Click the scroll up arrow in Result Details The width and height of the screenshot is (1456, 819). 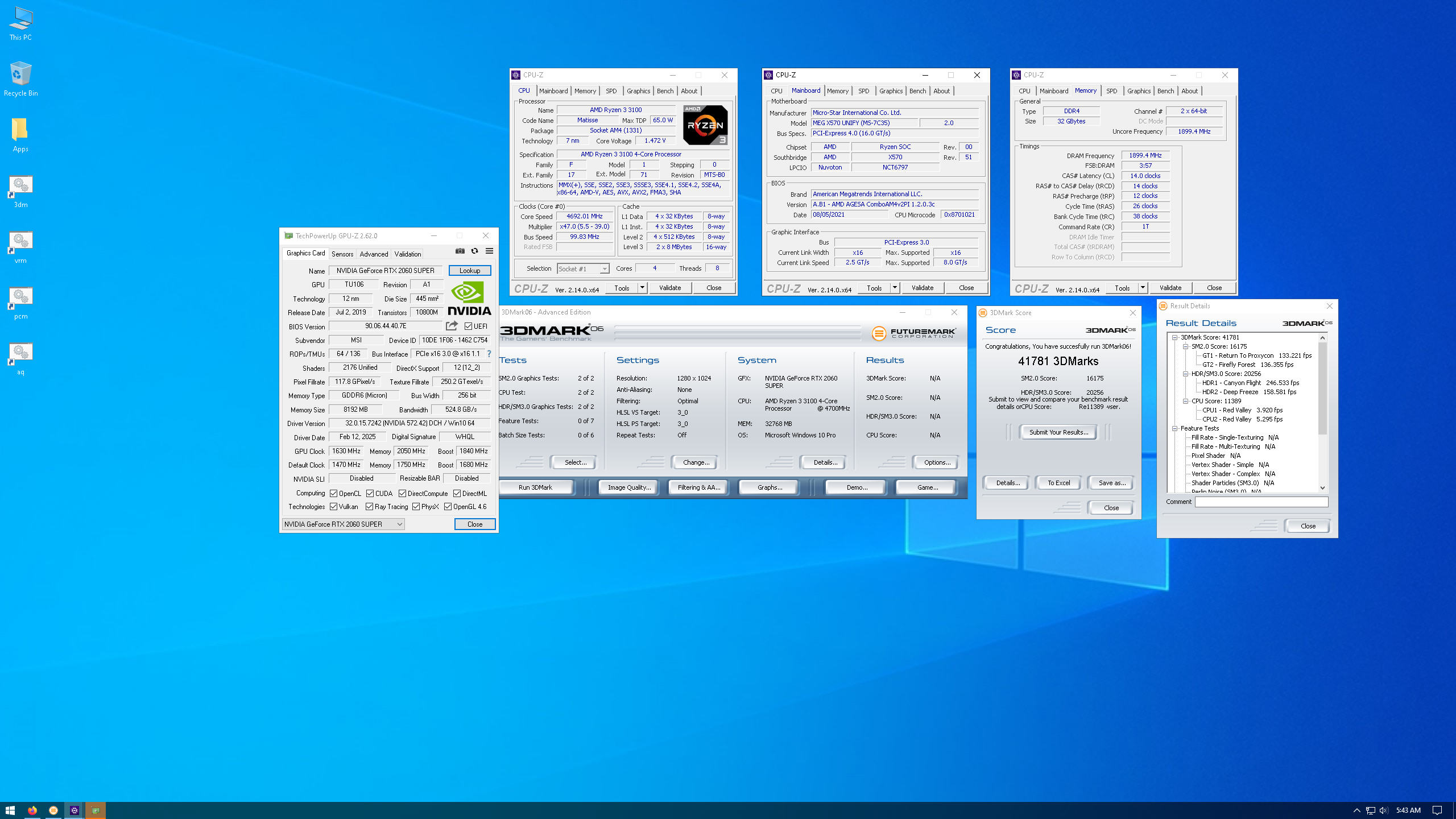coord(1322,338)
